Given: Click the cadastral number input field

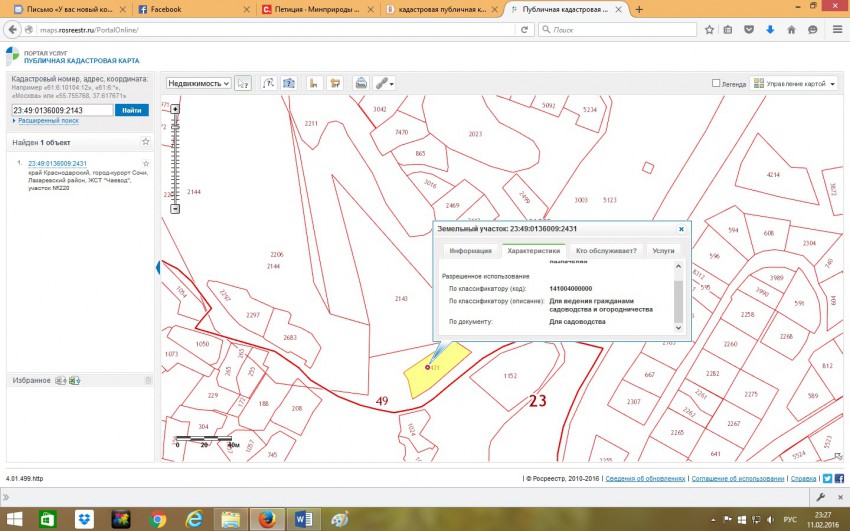Looking at the screenshot, I should [61, 110].
